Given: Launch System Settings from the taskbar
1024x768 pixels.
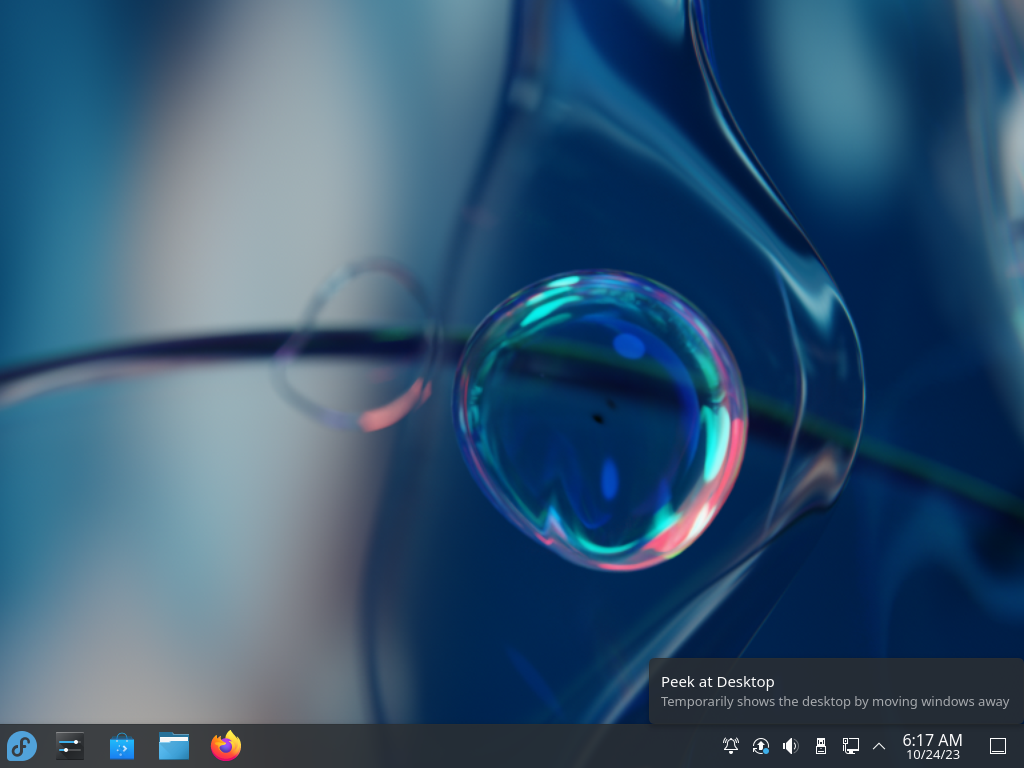Looking at the screenshot, I should click(x=69, y=746).
